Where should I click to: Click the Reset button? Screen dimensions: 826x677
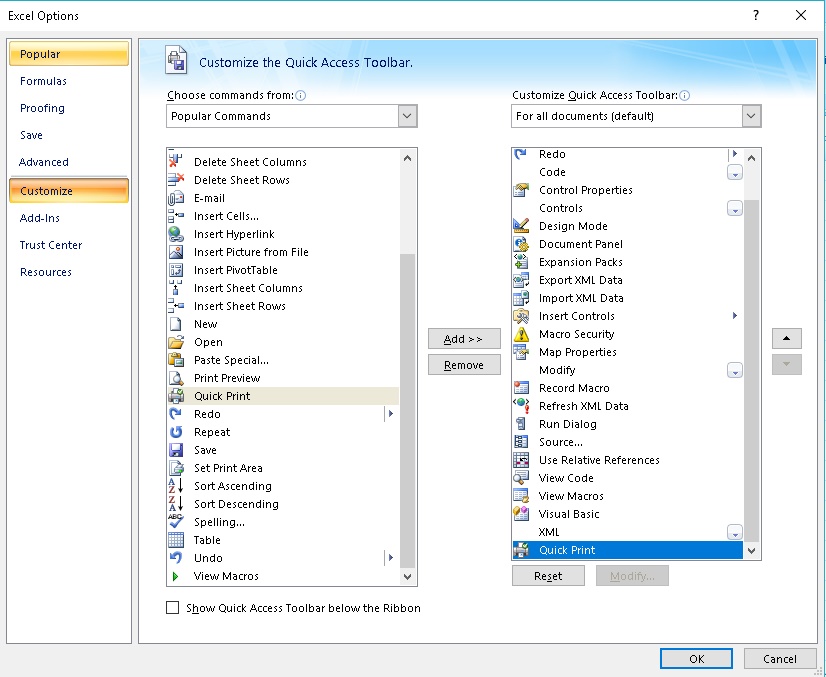coord(548,576)
